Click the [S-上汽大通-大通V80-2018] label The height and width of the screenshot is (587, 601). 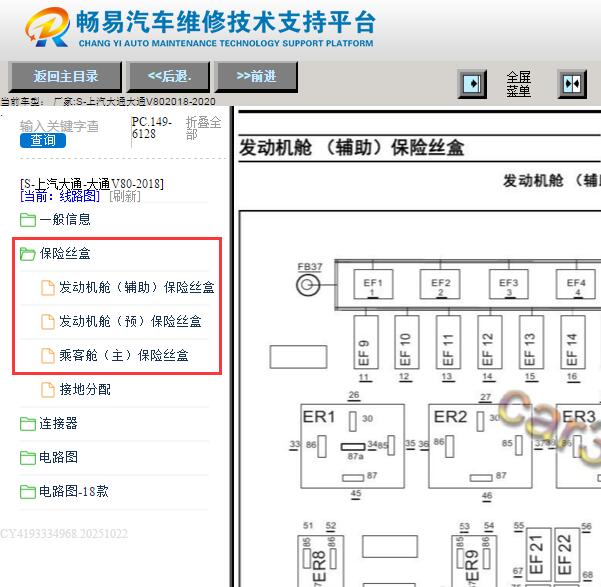92,184
